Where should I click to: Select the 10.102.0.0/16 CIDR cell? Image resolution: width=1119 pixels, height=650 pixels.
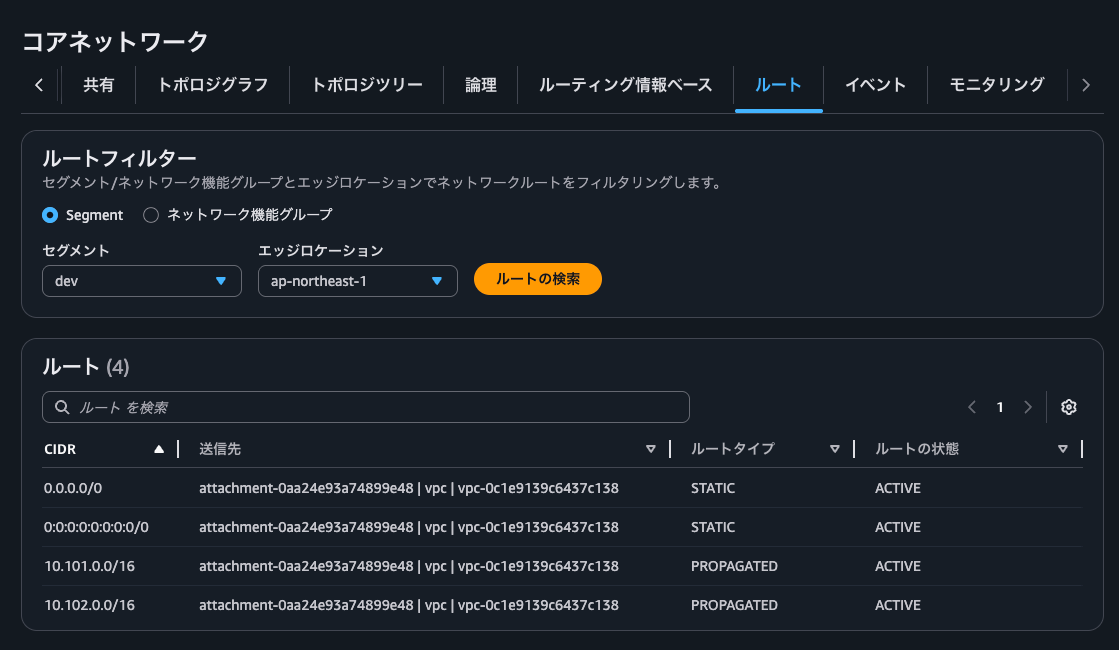[89, 605]
